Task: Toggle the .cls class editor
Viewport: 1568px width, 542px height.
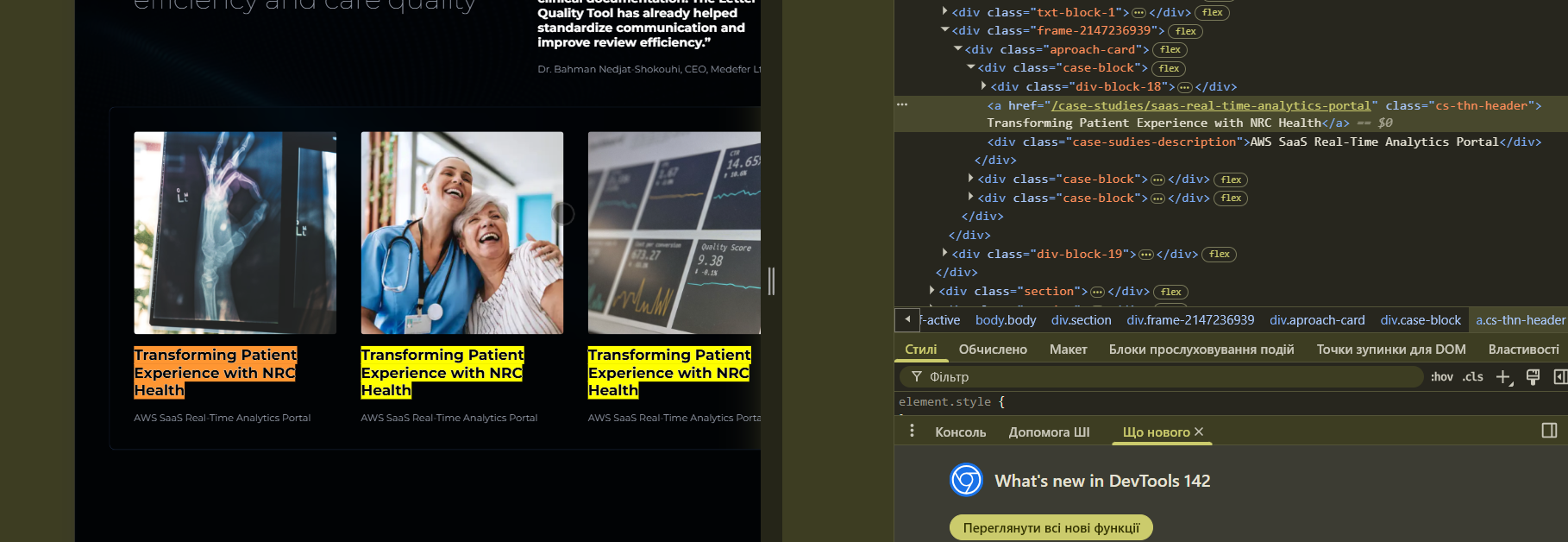Action: click(1472, 376)
